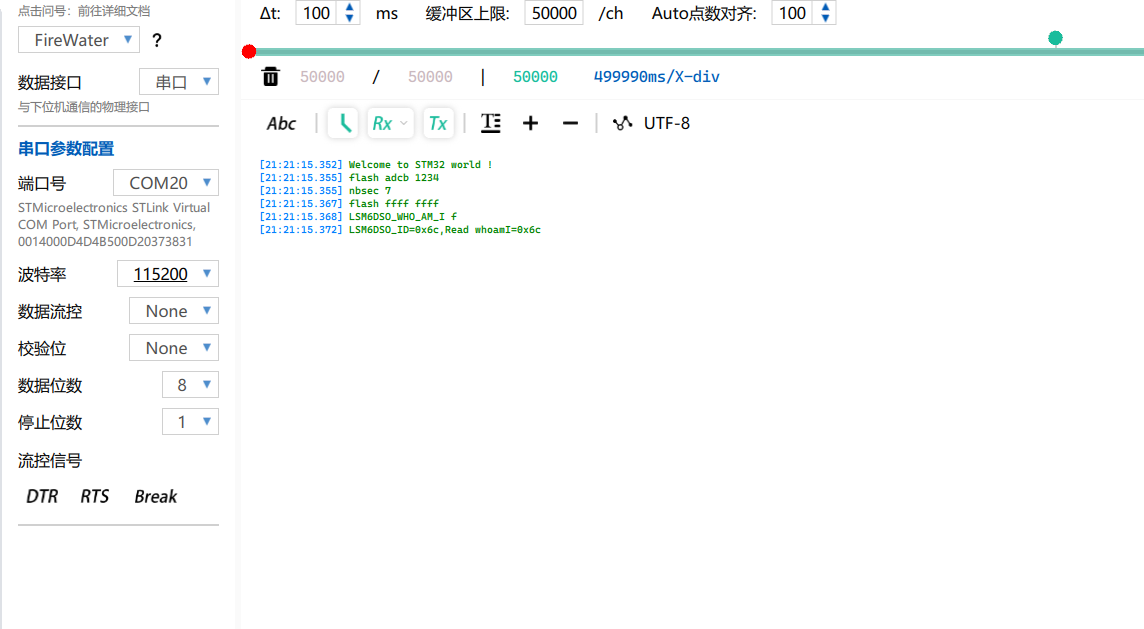
Task: Increase font size with plus icon
Action: pyautogui.click(x=530, y=123)
